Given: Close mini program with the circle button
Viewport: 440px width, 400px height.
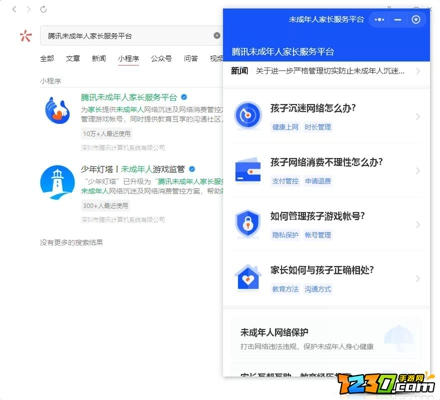Looking at the screenshot, I should [x=416, y=20].
